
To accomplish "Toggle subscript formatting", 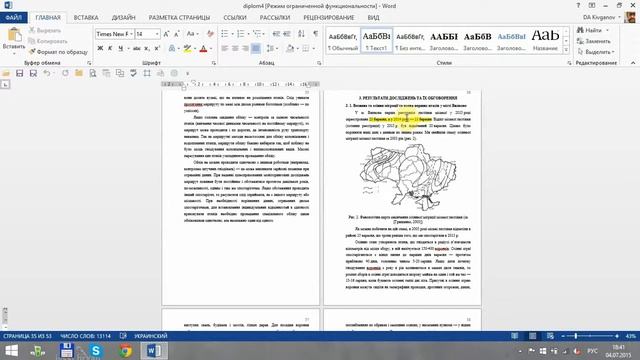I will coord(147,49).
